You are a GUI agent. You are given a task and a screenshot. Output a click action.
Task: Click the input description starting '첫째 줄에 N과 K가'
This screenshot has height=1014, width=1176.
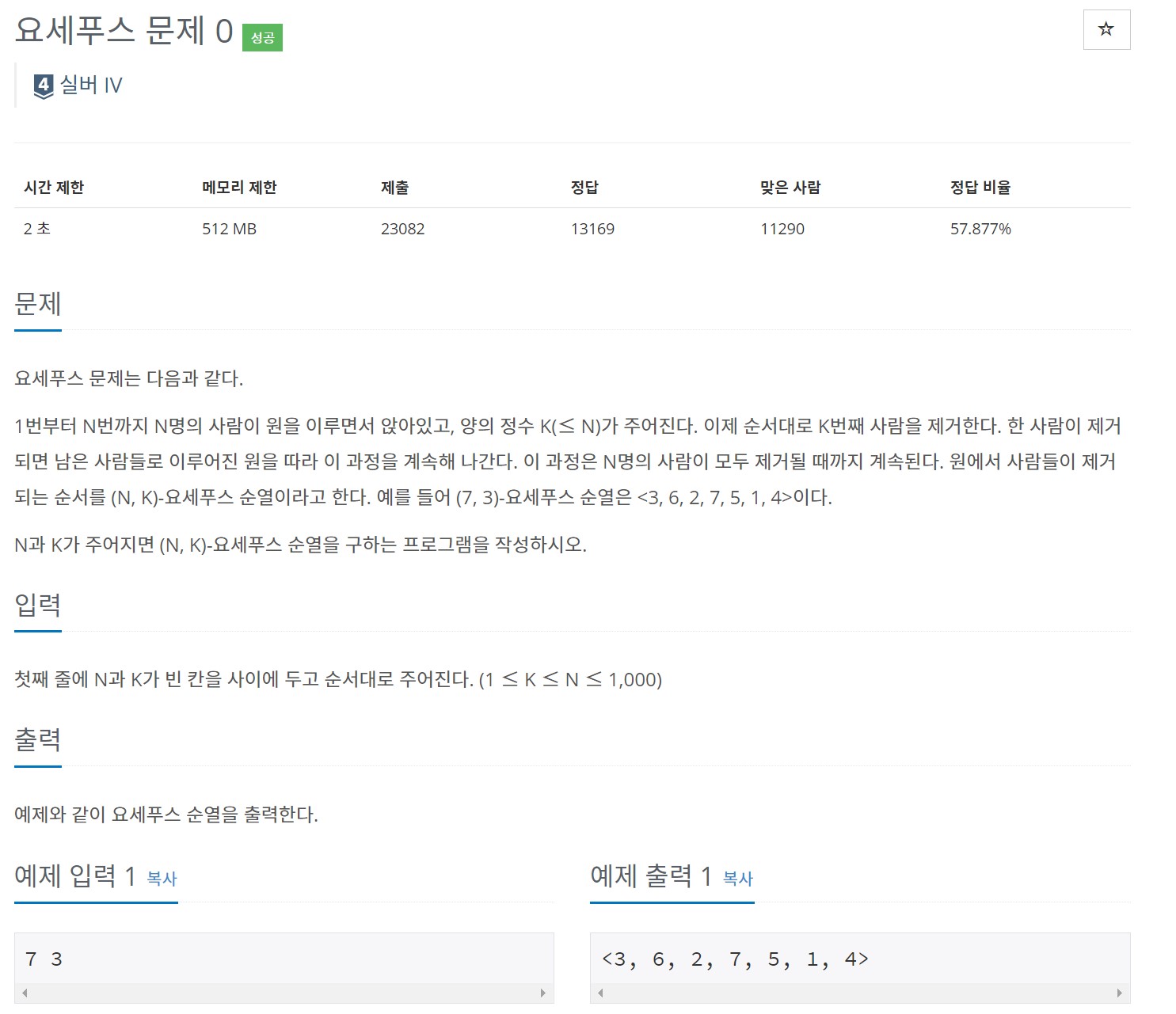(x=338, y=679)
